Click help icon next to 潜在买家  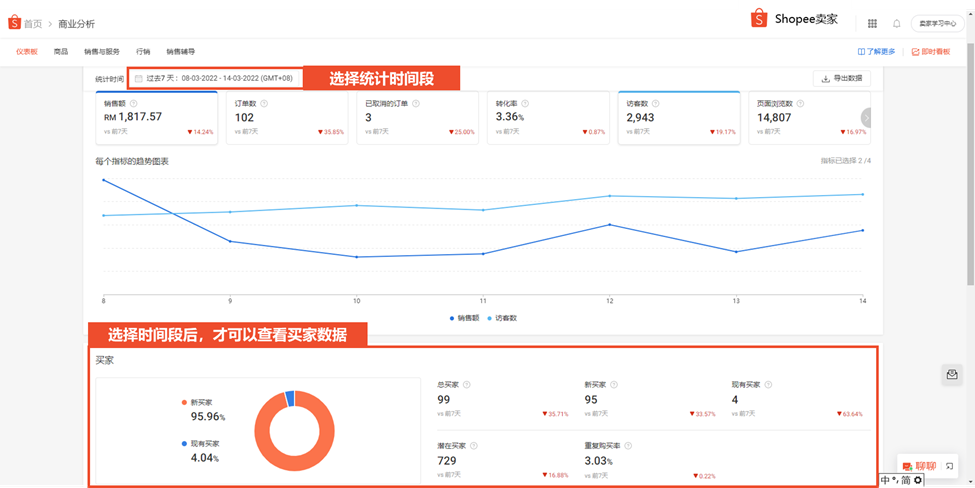click(474, 446)
